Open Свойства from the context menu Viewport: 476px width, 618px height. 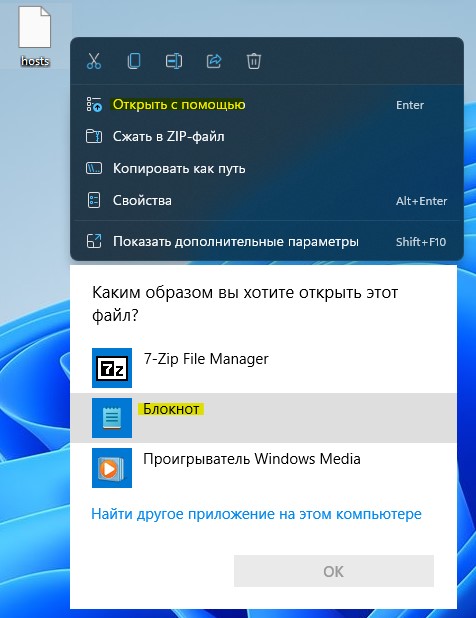(267, 201)
